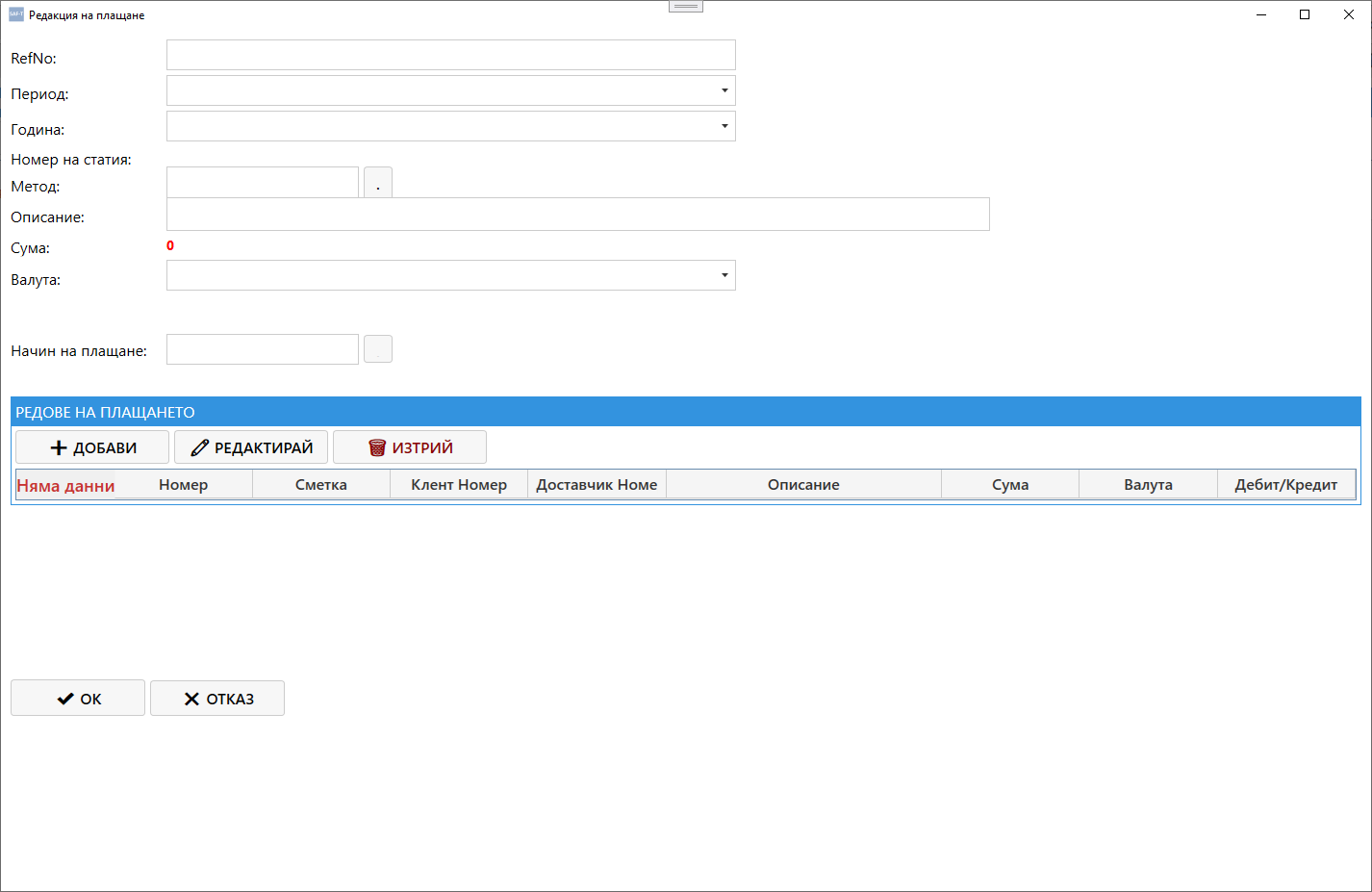Click the RefNo input field
The width and height of the screenshot is (1372, 892).
(450, 55)
